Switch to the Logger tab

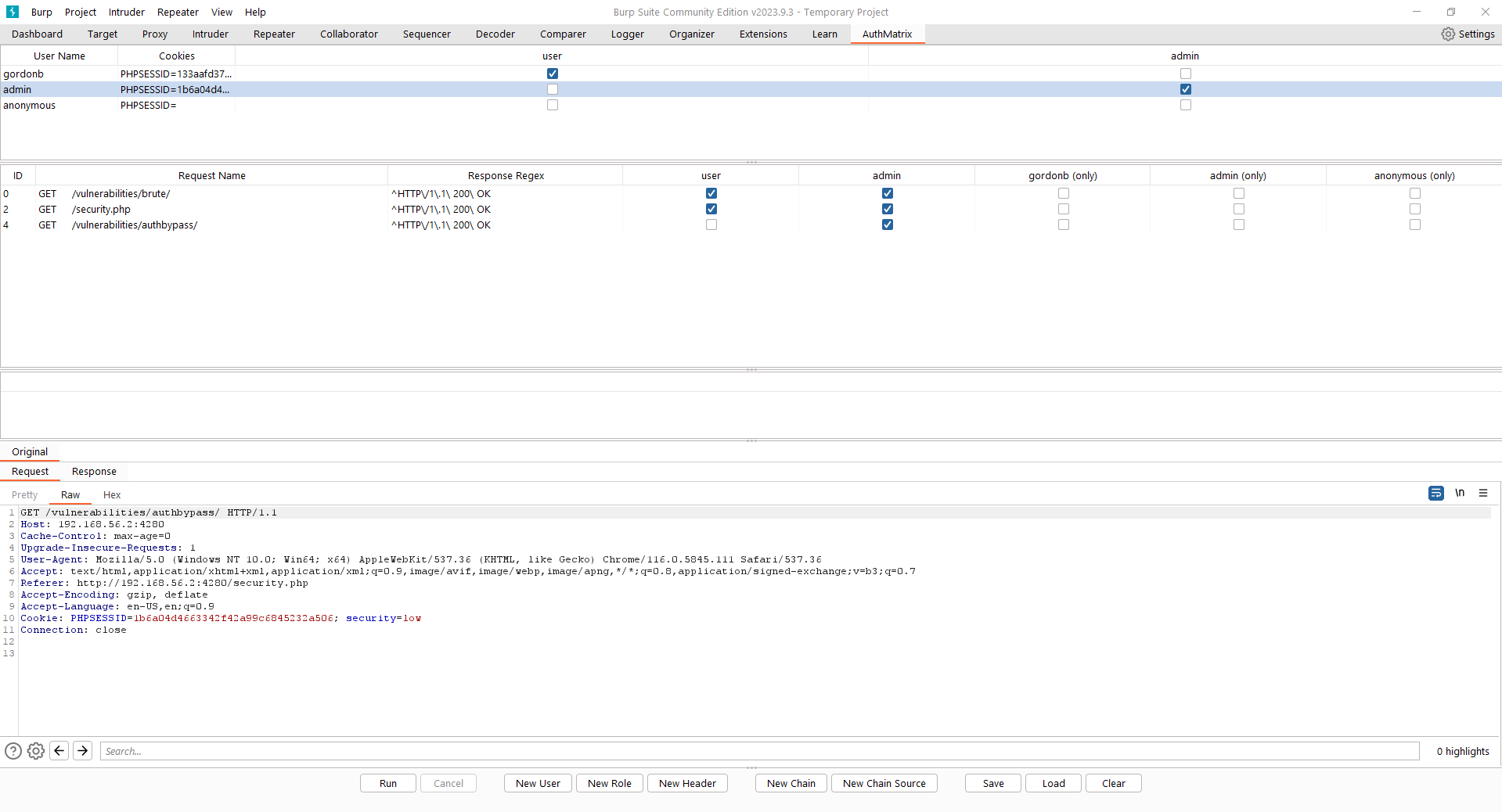coord(628,34)
